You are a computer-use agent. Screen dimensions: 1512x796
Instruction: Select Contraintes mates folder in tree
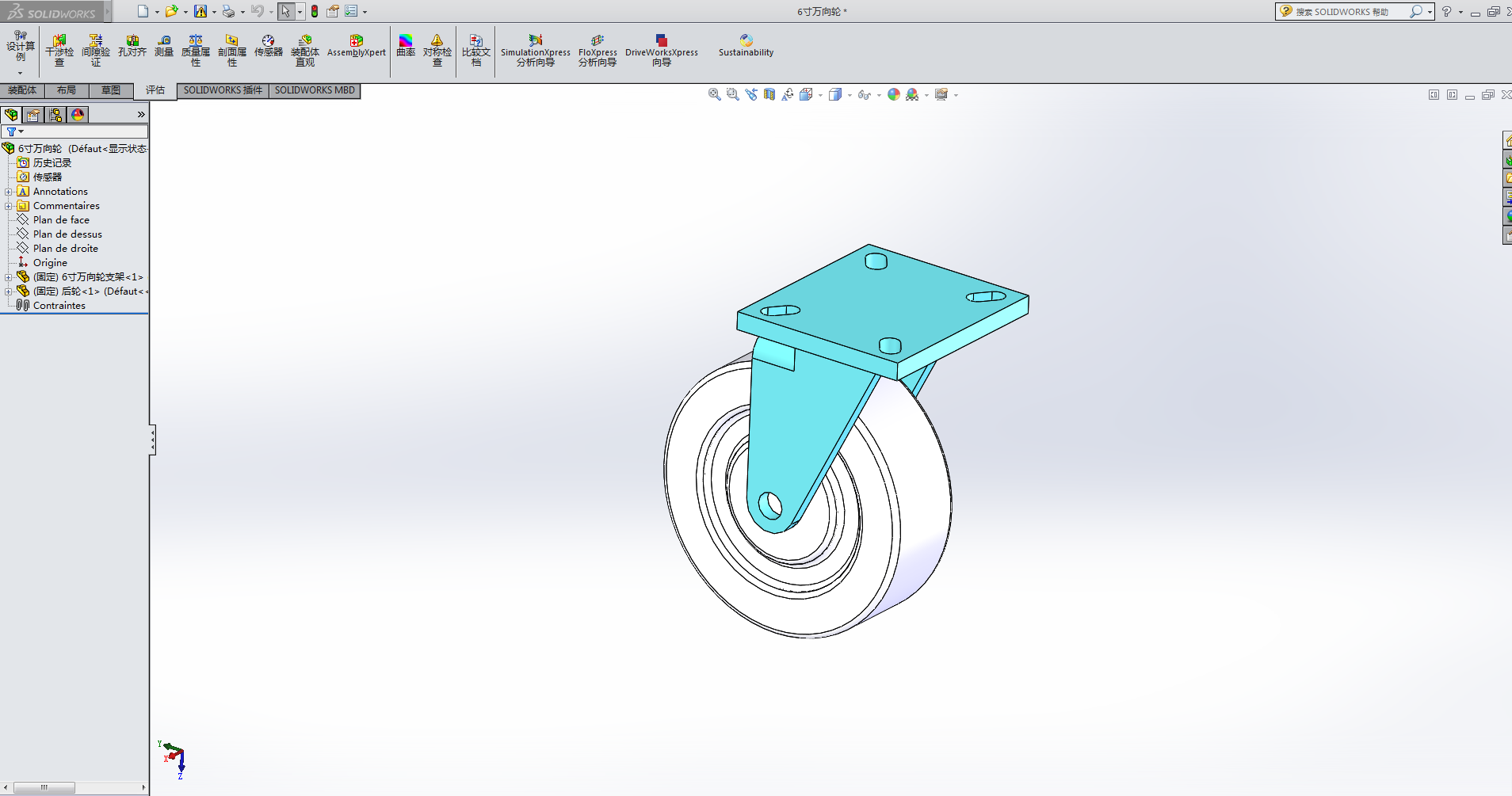(59, 306)
